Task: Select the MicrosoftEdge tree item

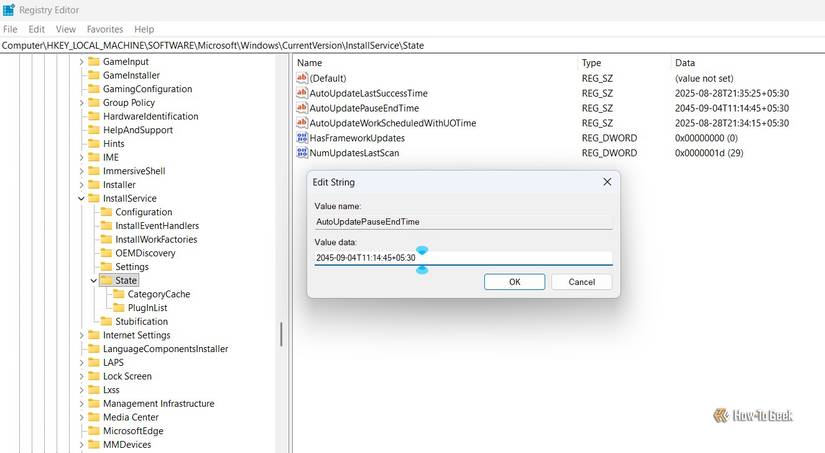Action: pyautogui.click(x=133, y=431)
